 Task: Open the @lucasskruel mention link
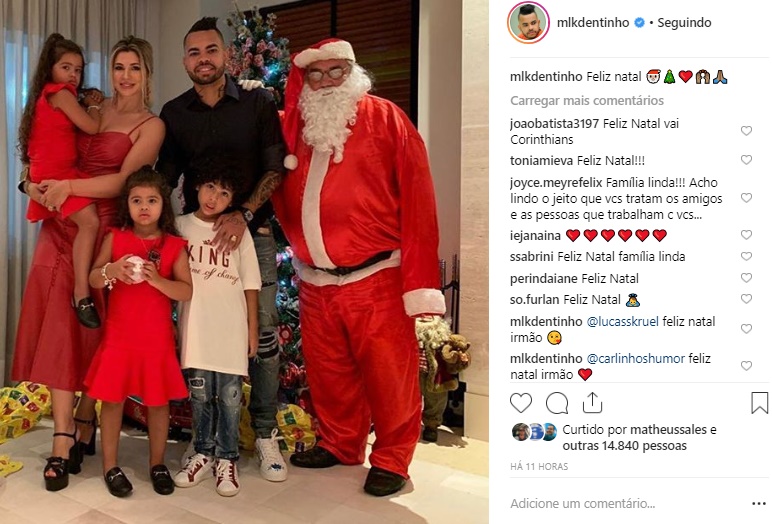pyautogui.click(x=623, y=322)
